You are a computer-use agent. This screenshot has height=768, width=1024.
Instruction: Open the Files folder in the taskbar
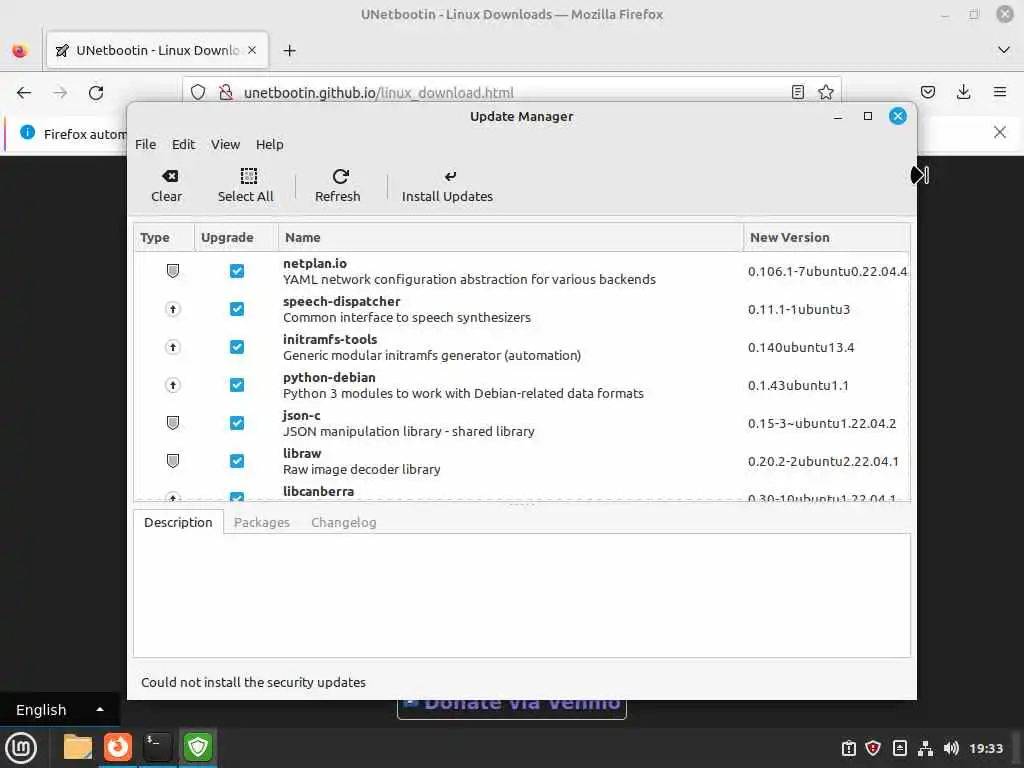(78, 748)
